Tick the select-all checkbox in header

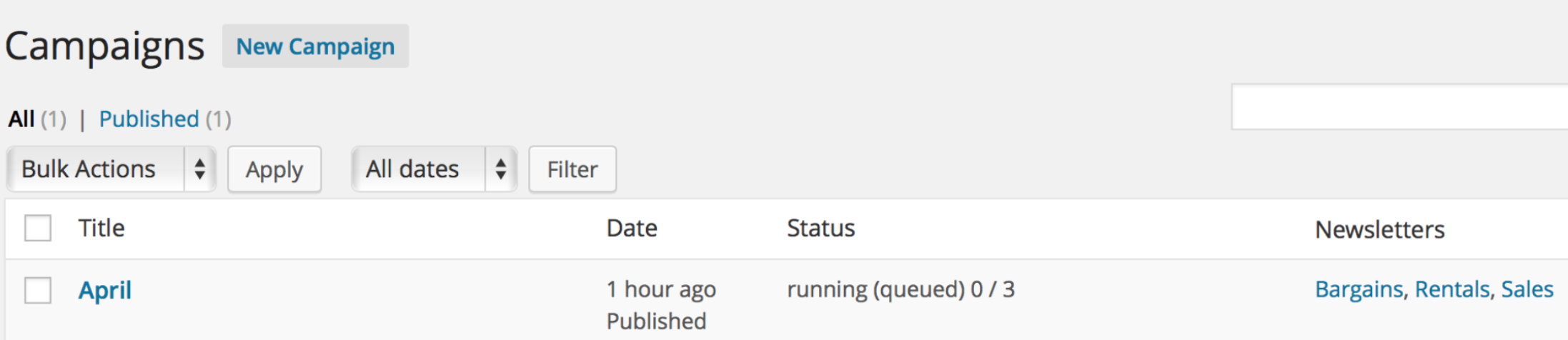tap(38, 229)
